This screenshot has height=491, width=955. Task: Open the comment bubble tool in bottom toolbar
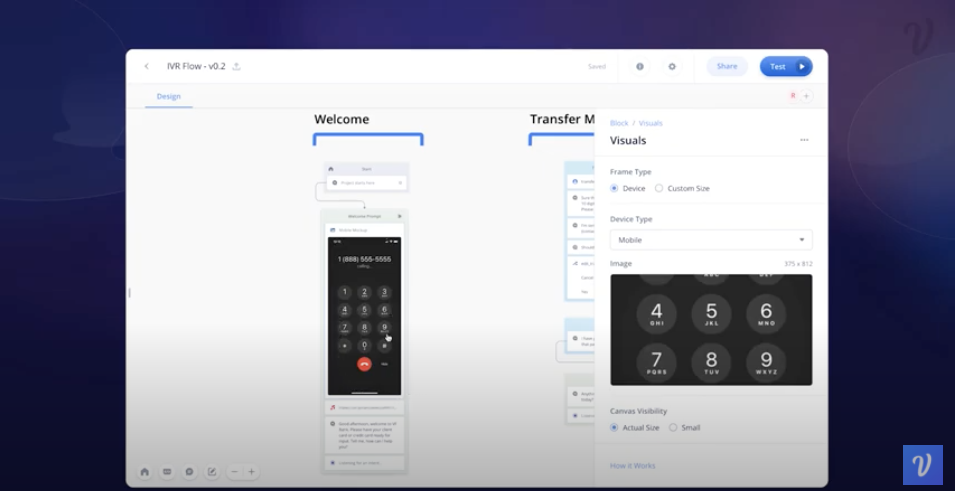point(189,472)
